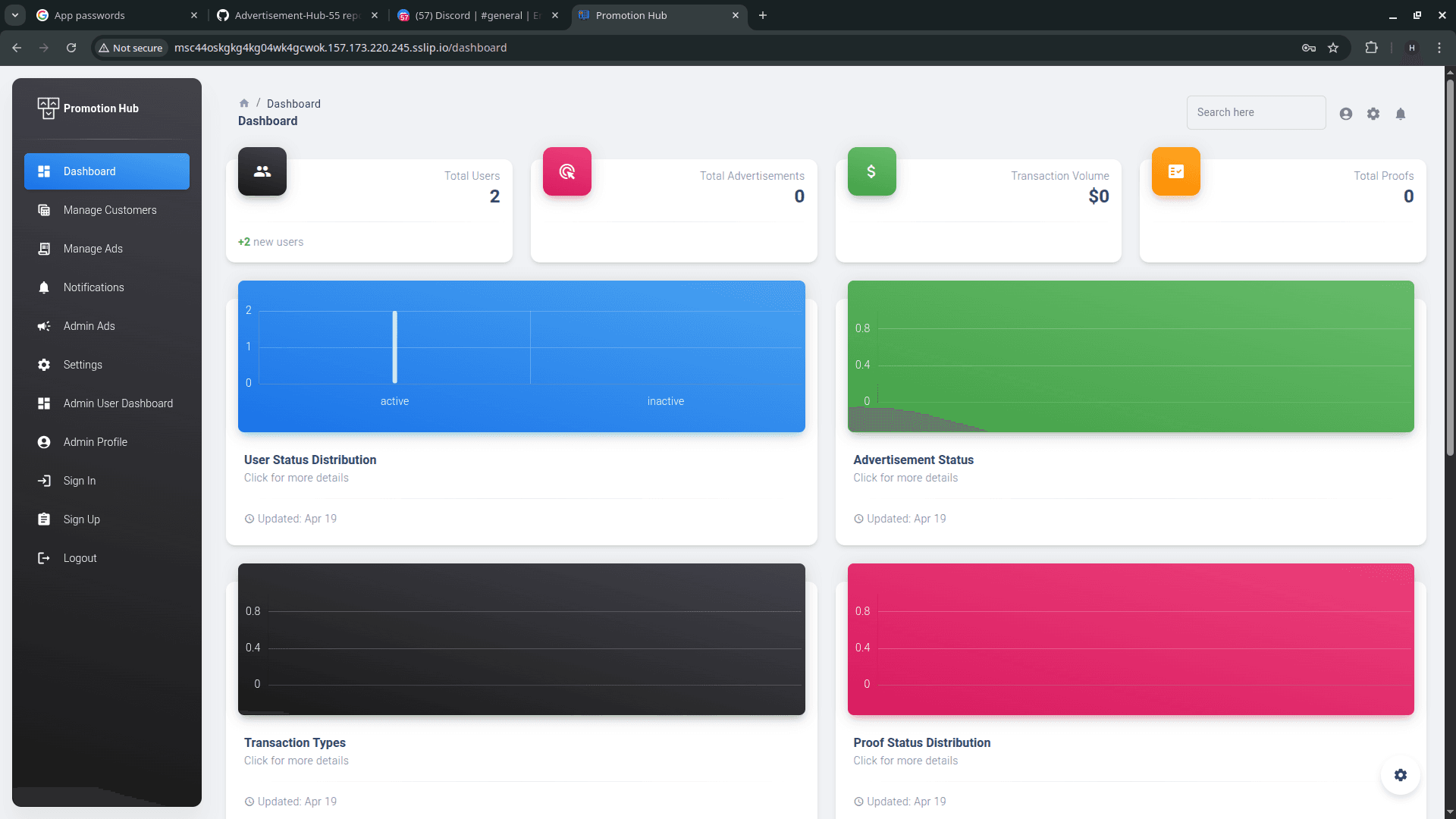Click the green Transaction Volume dollar icon
The width and height of the screenshot is (1456, 819).
(x=871, y=171)
